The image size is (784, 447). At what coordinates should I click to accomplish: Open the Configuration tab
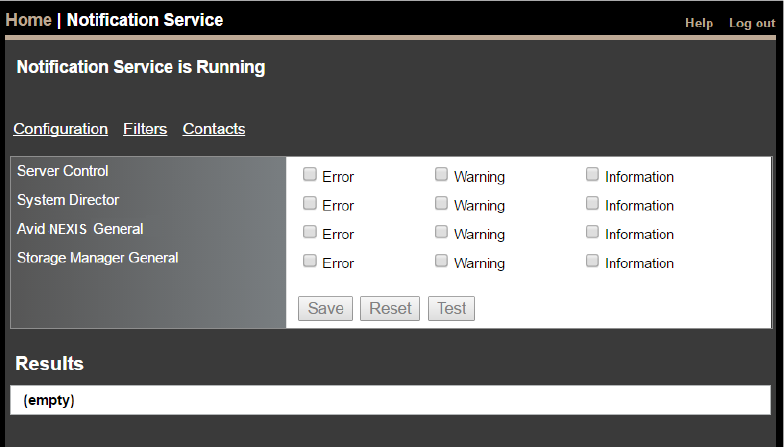tap(61, 129)
